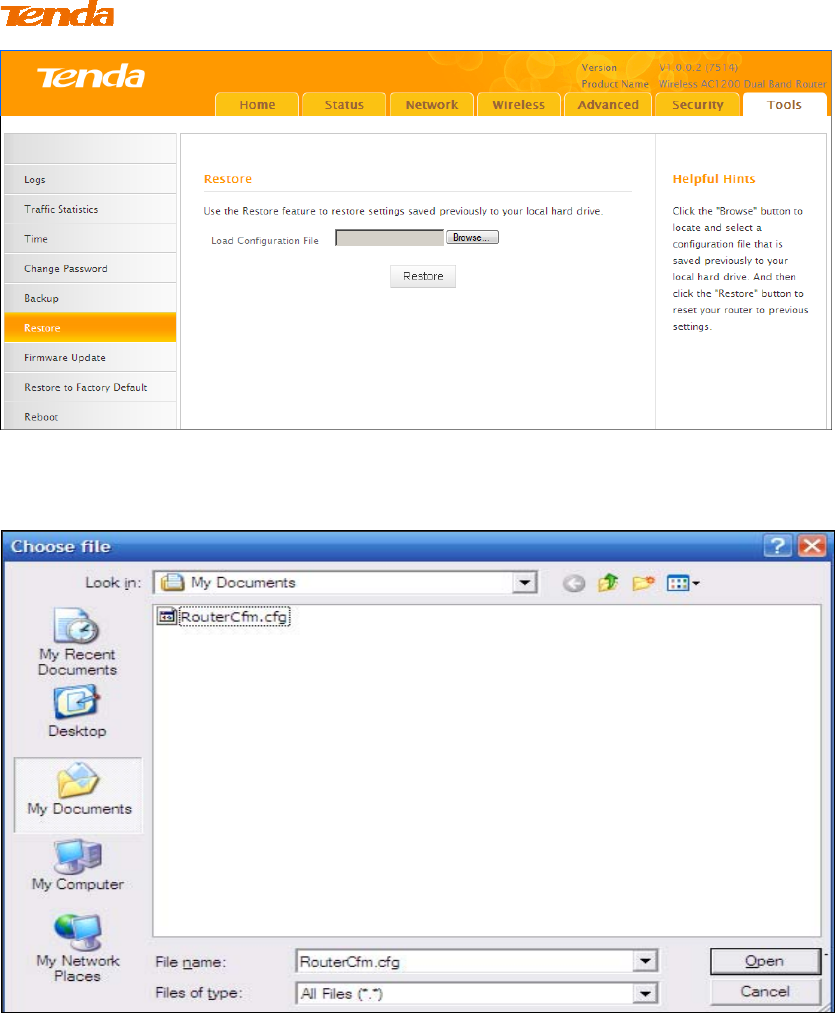The width and height of the screenshot is (835, 1013).
Task: Click the Browse... button
Action: click(x=472, y=238)
